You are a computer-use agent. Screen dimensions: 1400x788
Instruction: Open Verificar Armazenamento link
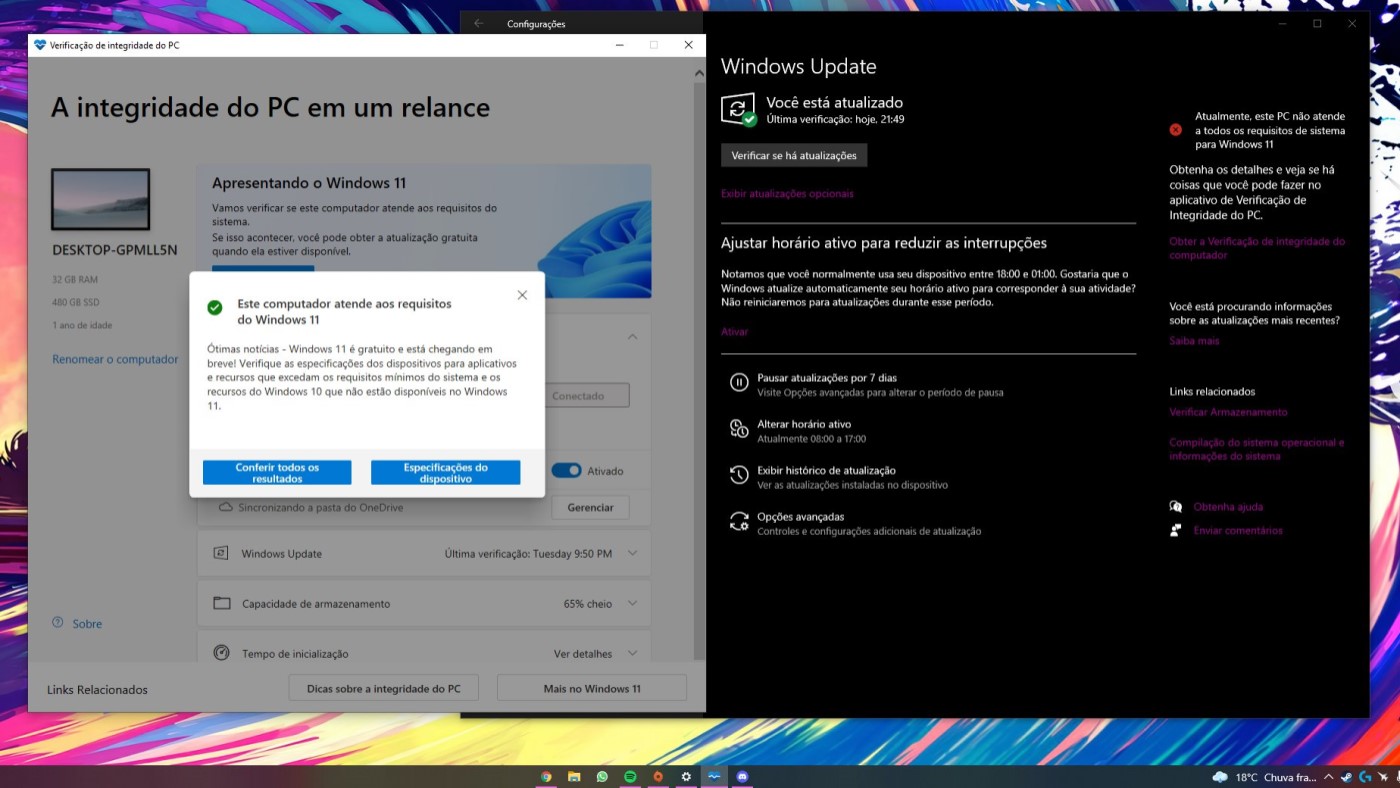pyautogui.click(x=1228, y=412)
